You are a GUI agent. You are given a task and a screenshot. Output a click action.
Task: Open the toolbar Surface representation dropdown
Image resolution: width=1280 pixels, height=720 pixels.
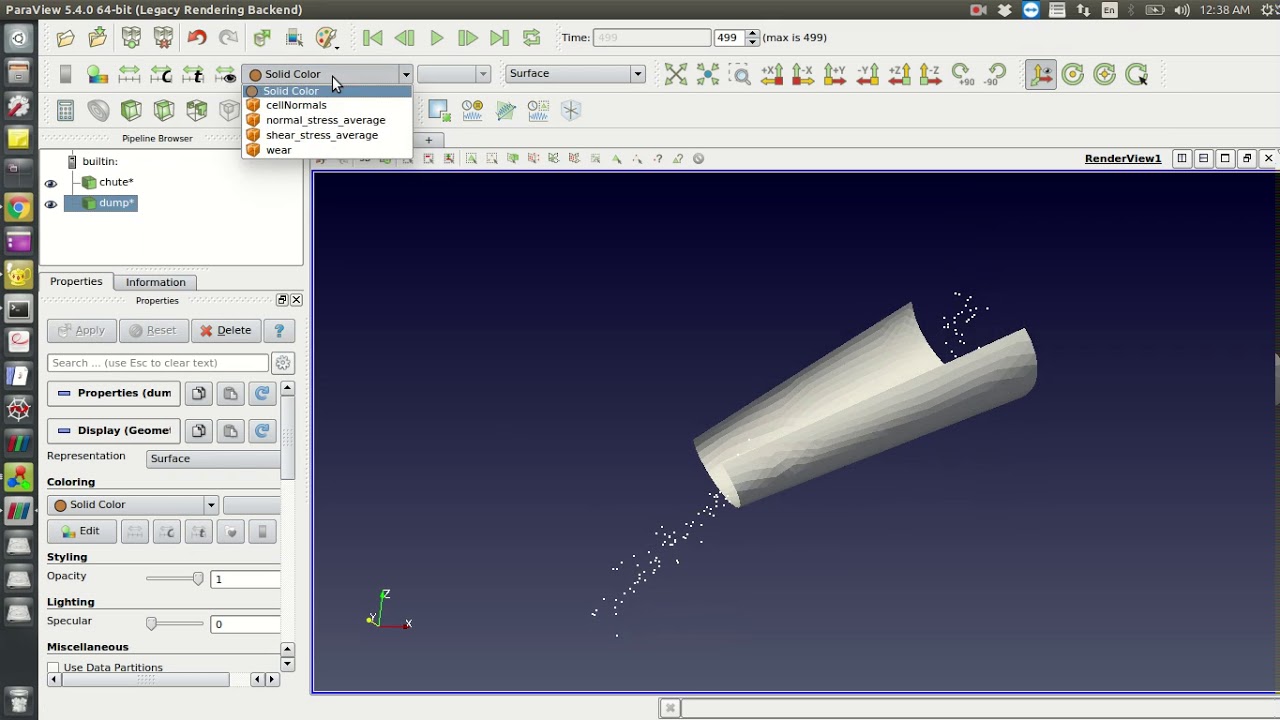tap(575, 74)
